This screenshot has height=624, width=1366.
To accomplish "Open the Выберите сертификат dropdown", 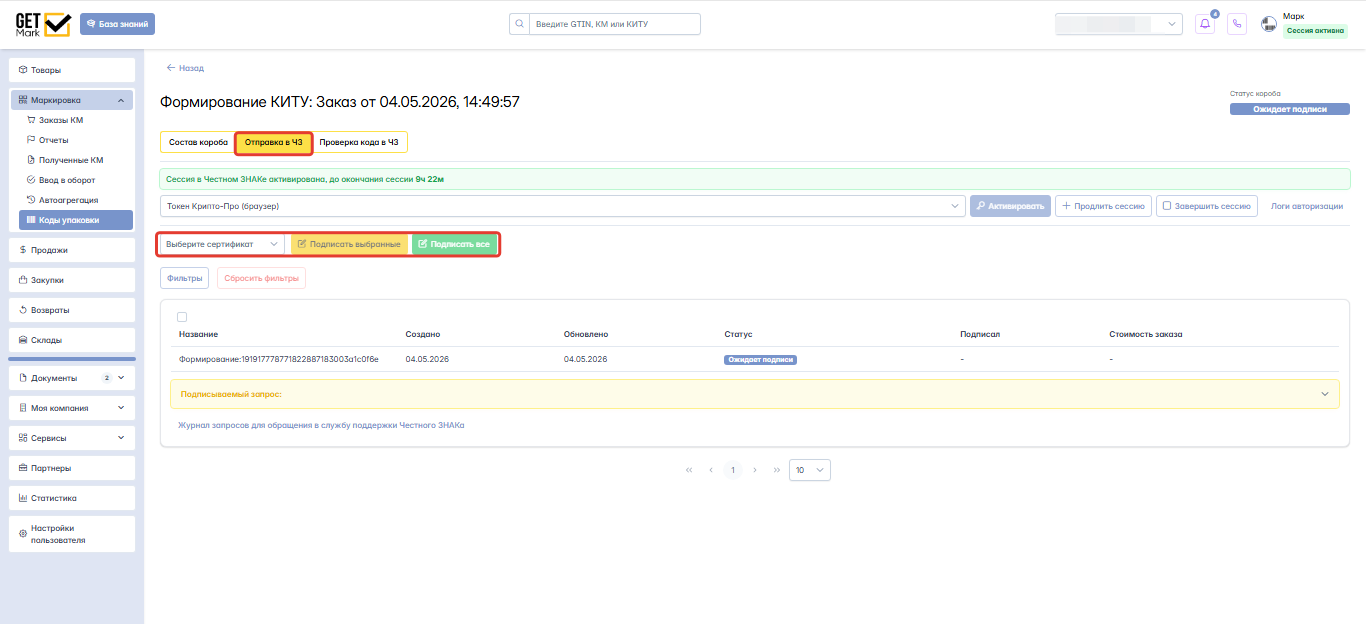I will tap(222, 244).
